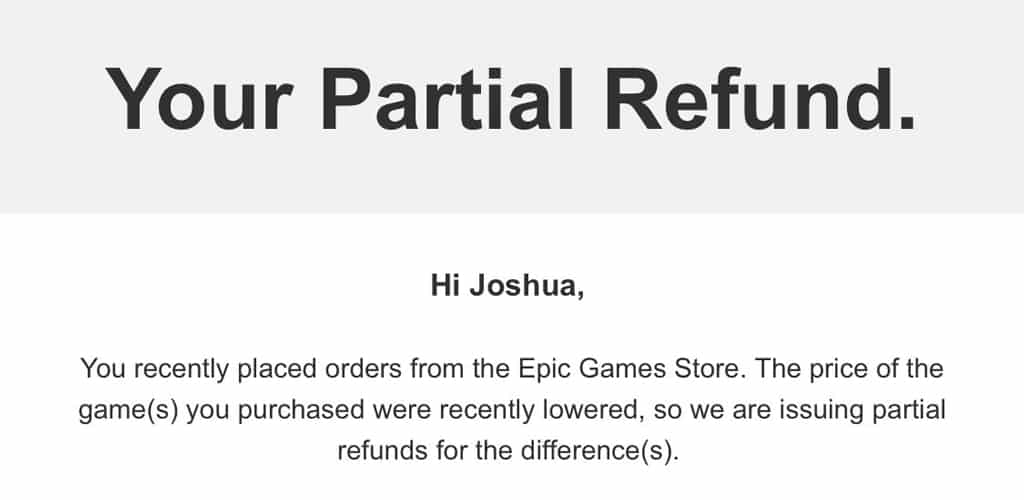Click the word "Your" in the headline
1024x500 pixels.
[x=199, y=99]
